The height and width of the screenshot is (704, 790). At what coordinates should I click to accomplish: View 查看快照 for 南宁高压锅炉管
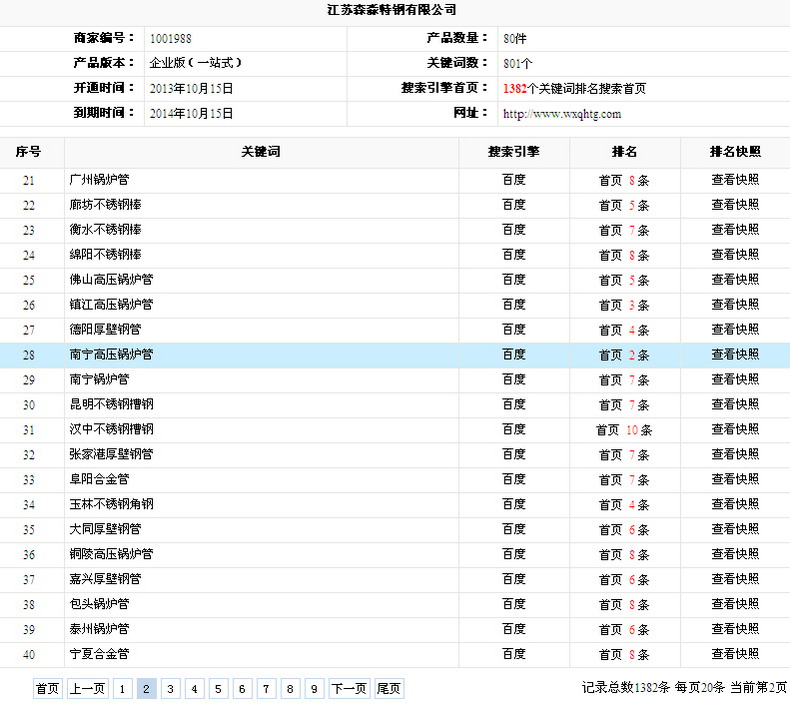click(x=735, y=355)
